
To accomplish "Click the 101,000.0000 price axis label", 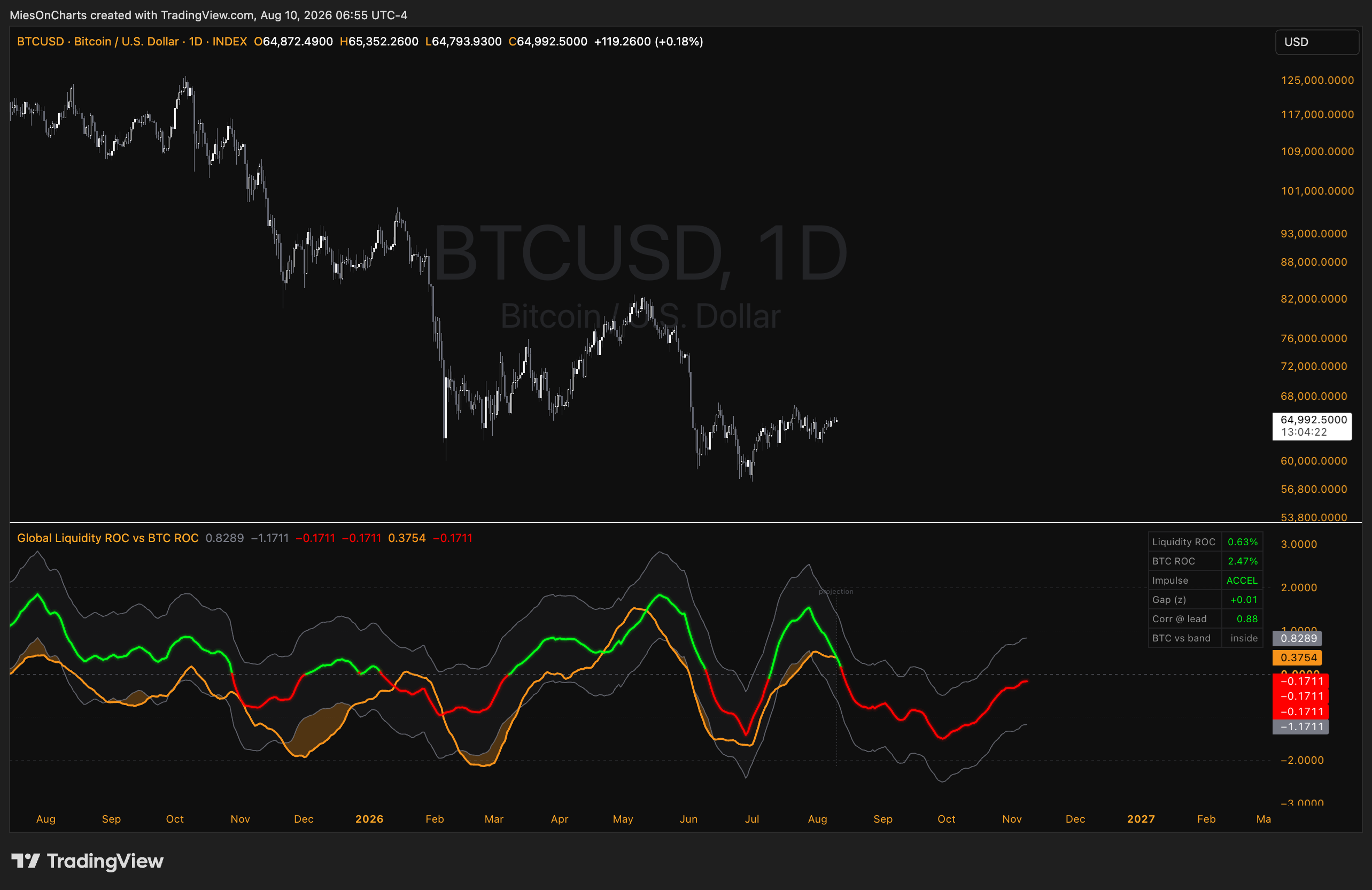I will click(1317, 191).
